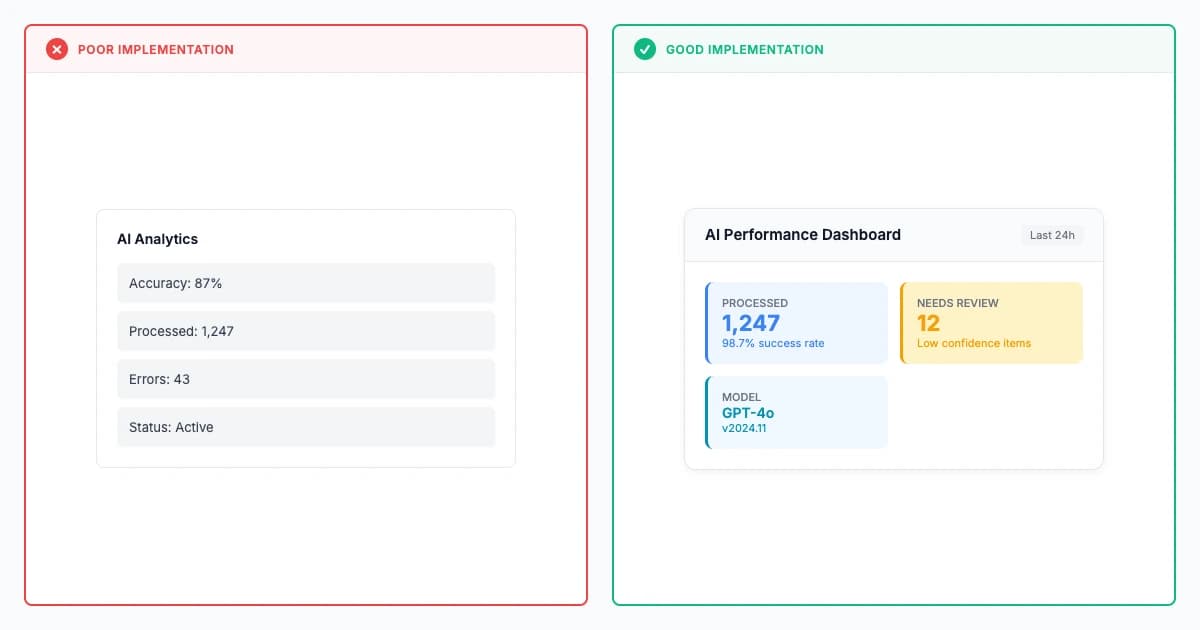
Task: Click the 'Low confidence items' text
Action: coord(974,343)
